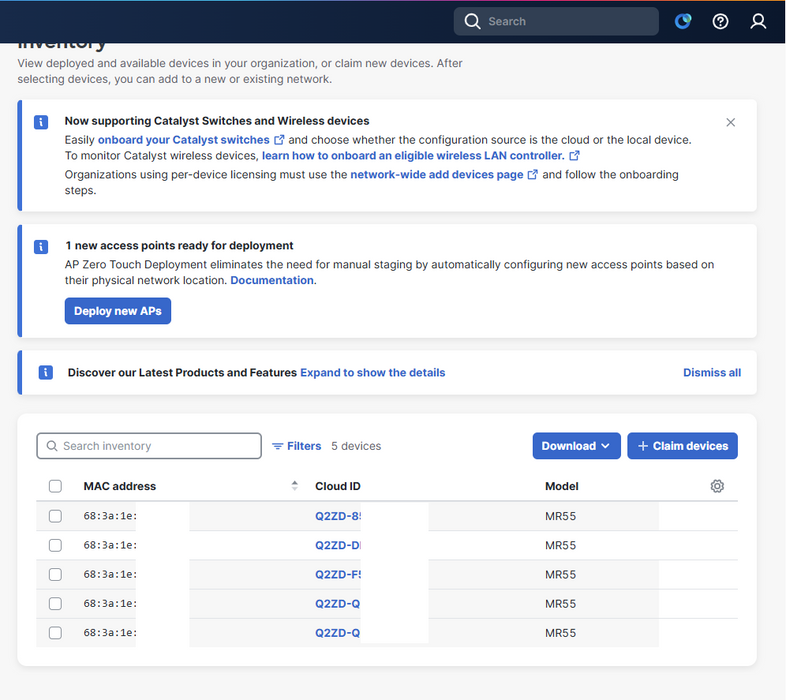Click Dismiss all link

coord(712,373)
